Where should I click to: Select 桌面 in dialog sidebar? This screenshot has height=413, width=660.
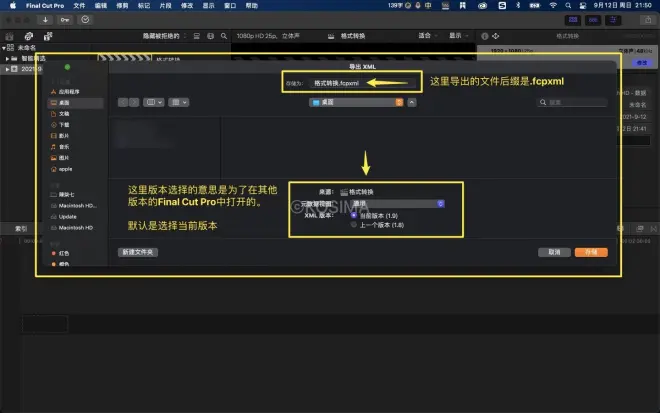point(75,103)
